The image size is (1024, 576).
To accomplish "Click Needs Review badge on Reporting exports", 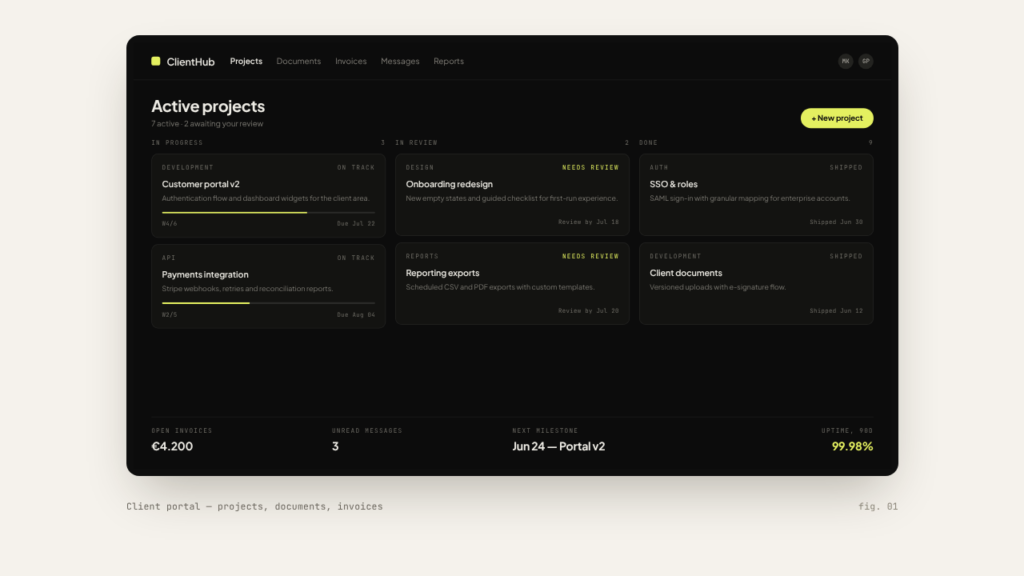I will click(590, 257).
